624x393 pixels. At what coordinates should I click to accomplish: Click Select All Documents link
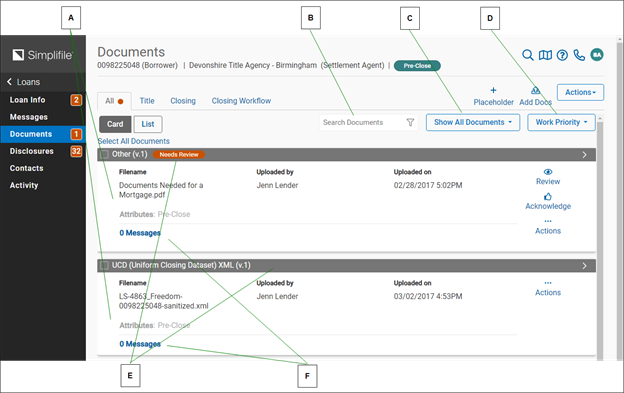134,141
